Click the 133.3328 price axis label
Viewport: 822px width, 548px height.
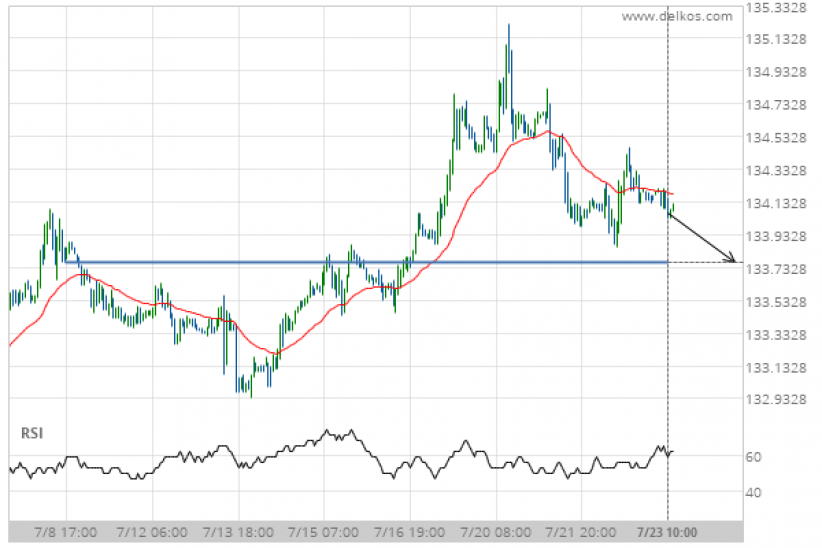pos(776,335)
